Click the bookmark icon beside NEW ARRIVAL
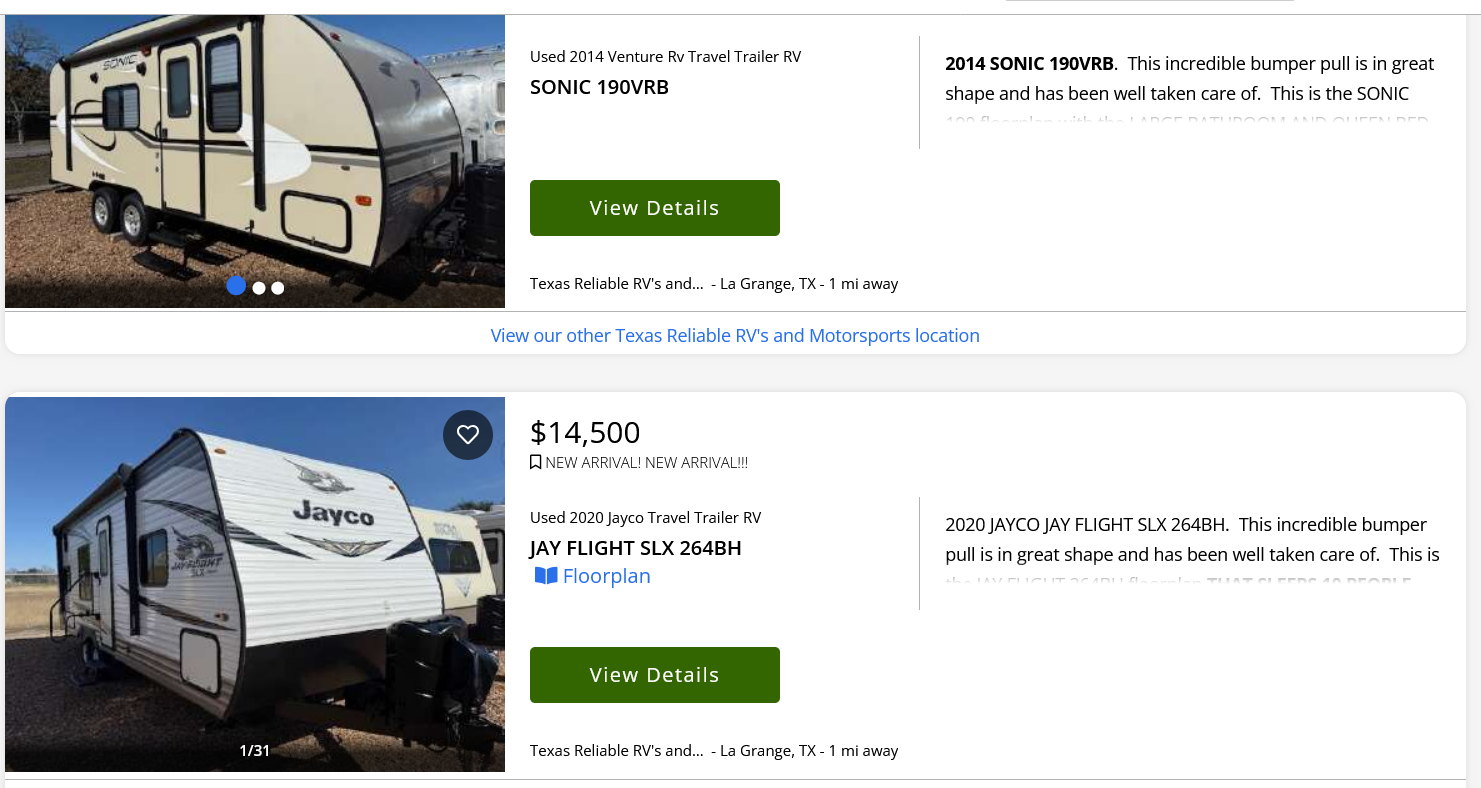This screenshot has height=788, width=1481. click(536, 463)
